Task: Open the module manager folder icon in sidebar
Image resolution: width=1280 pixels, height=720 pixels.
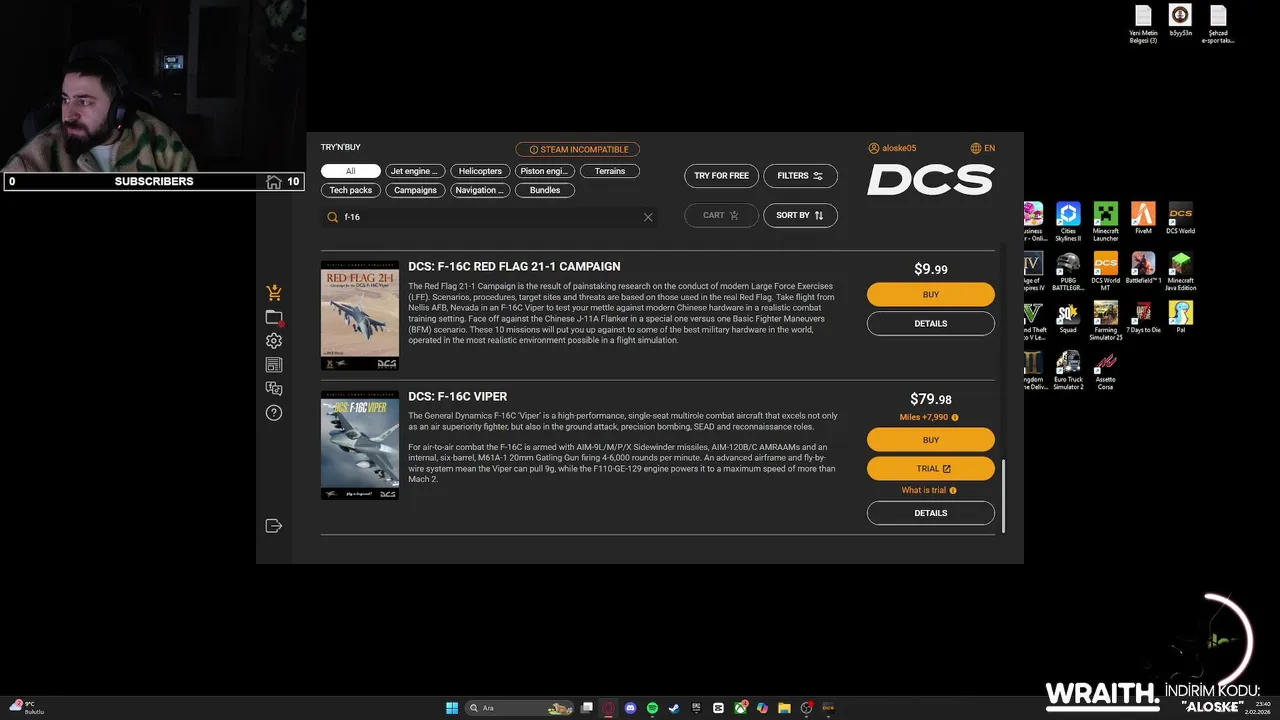Action: (x=274, y=317)
